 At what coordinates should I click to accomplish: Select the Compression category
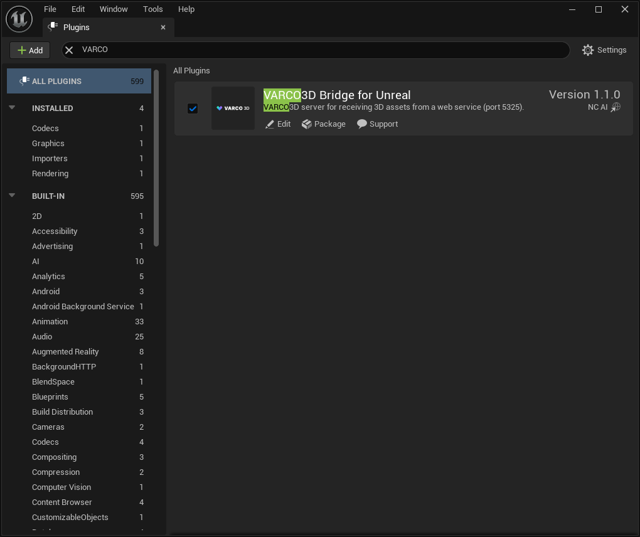point(79,472)
